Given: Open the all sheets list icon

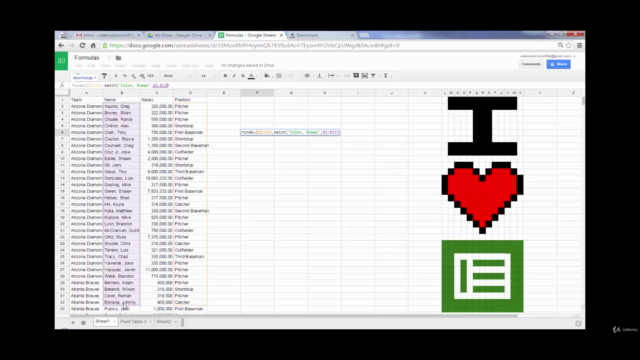Looking at the screenshot, I should tap(83, 322).
